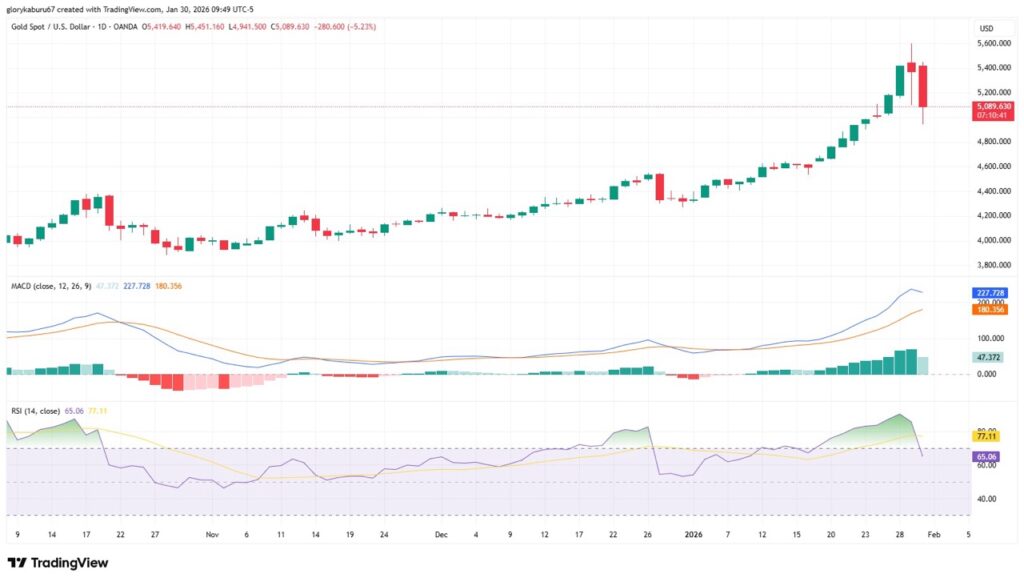This screenshot has height=582, width=1024.
Task: Open MACD (close, 12, 26, 9) indicator legend
Action: click(48, 287)
